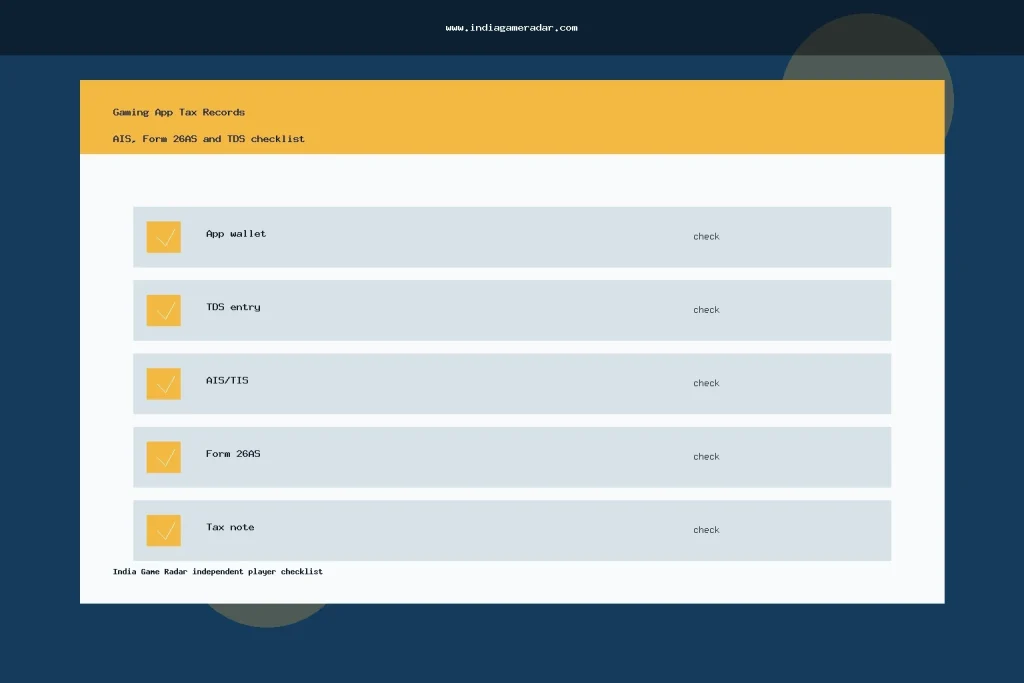Click 'check' in the App wallet row

tap(706, 236)
